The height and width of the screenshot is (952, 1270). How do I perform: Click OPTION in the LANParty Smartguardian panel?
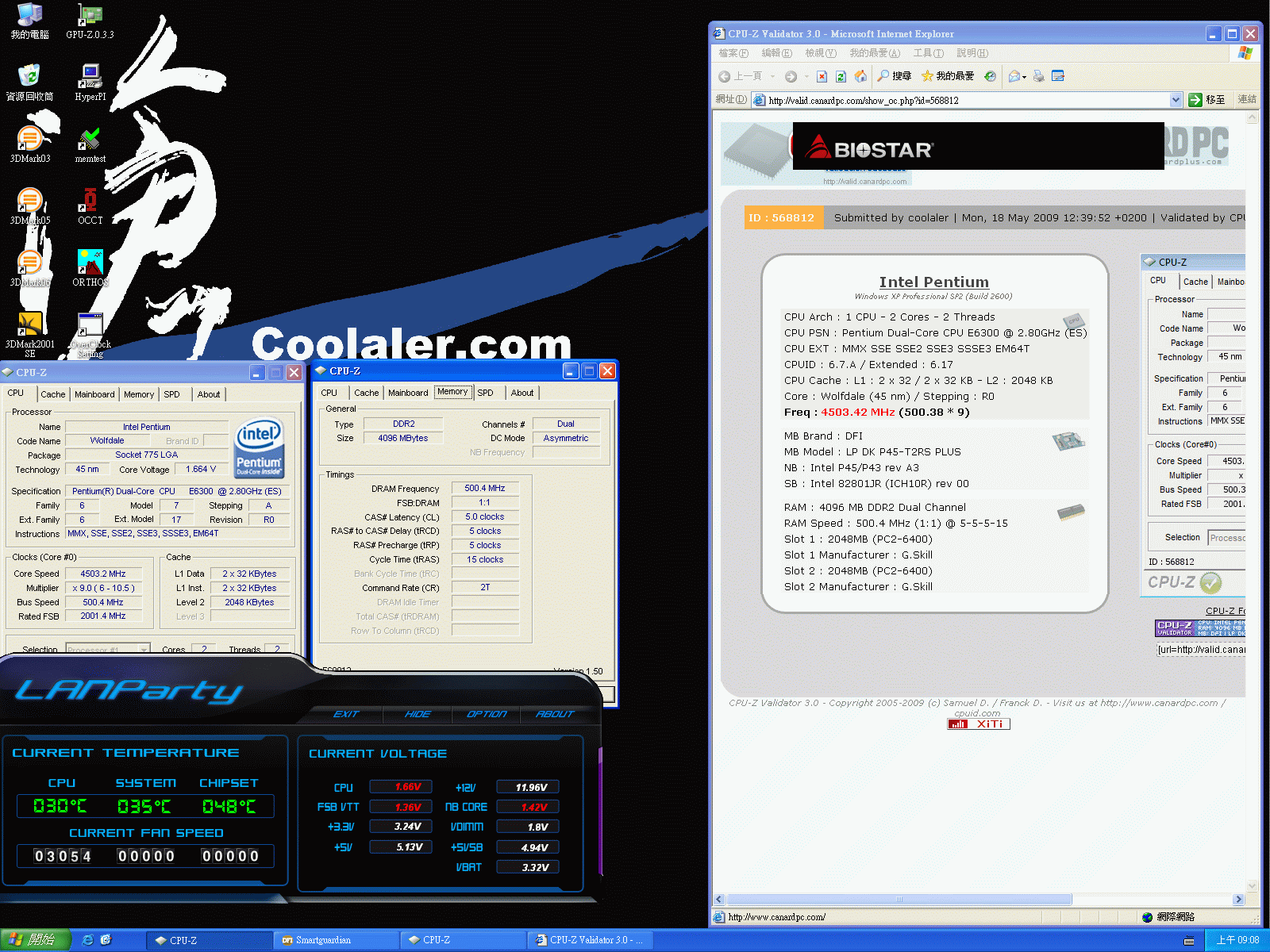click(x=487, y=714)
